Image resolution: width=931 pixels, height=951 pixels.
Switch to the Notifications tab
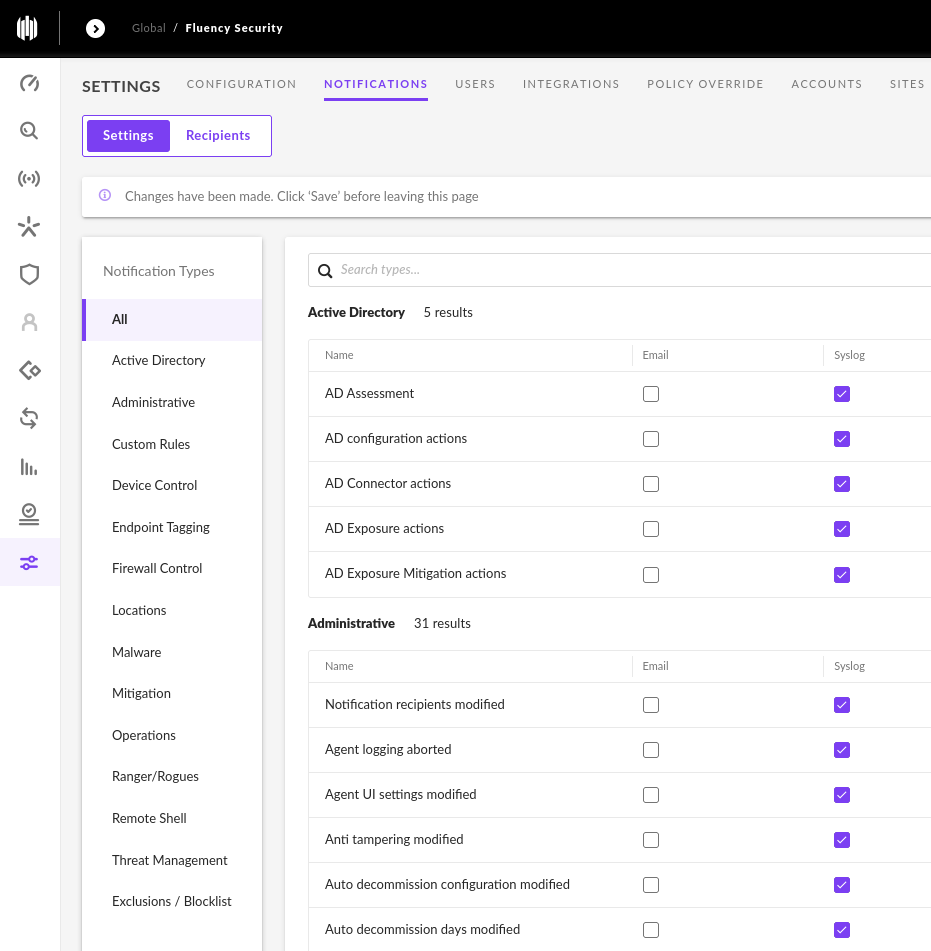375,84
